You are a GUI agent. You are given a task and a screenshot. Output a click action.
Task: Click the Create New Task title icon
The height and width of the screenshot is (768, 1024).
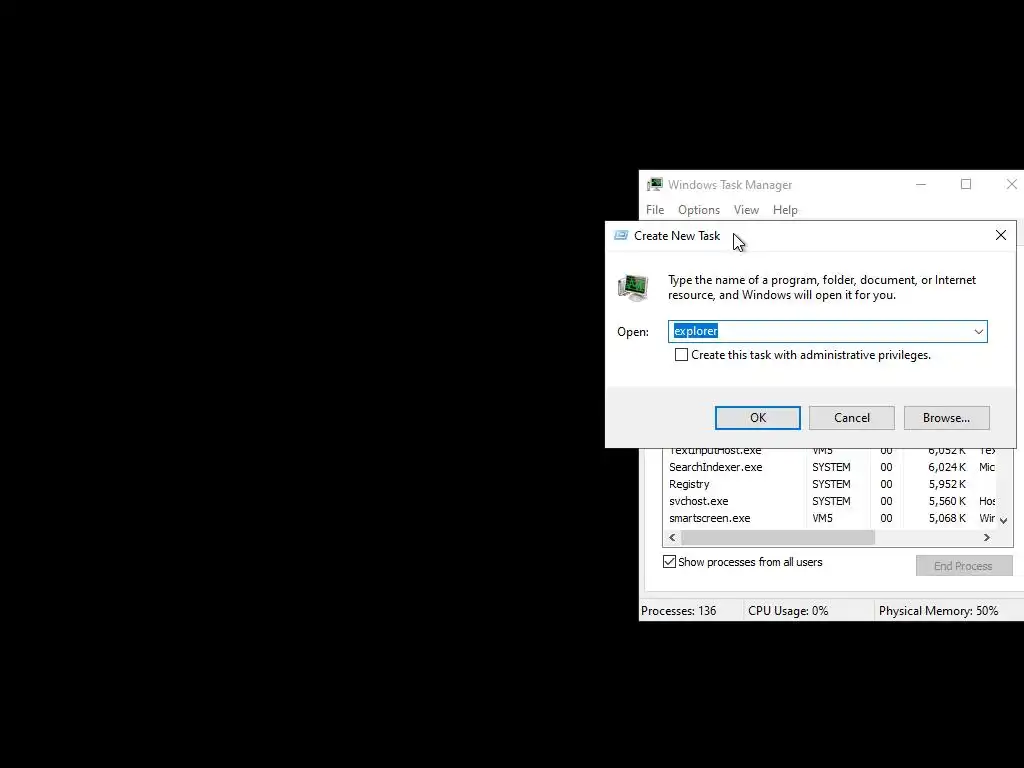(621, 235)
